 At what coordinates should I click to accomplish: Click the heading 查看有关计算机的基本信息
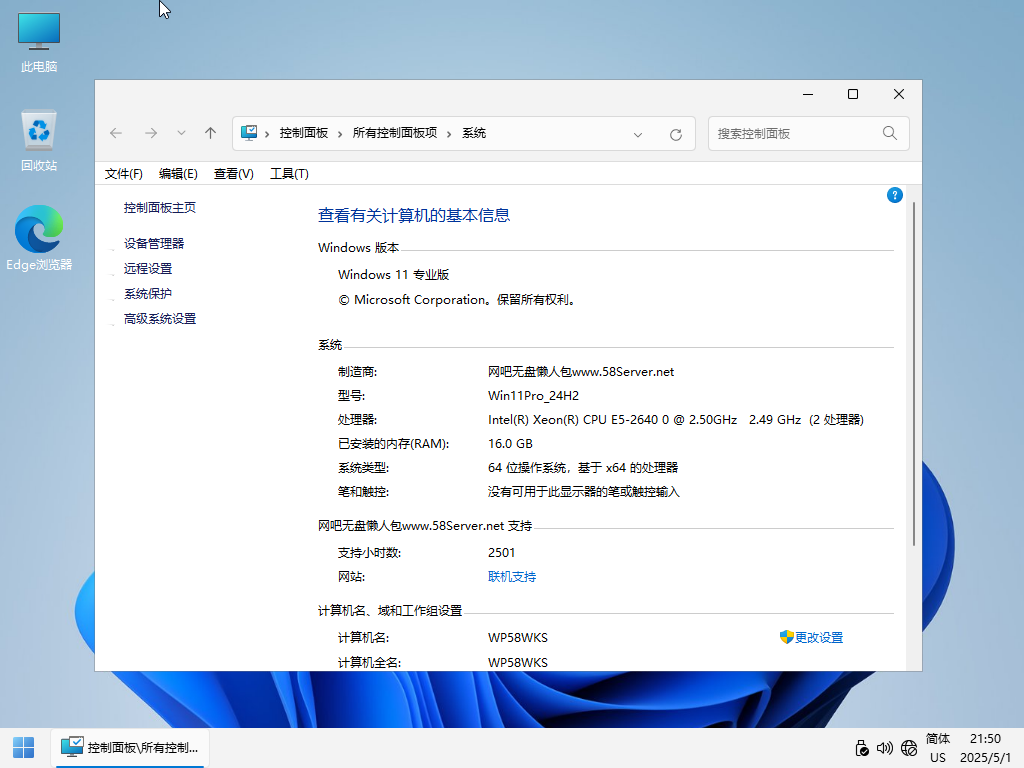coord(414,216)
